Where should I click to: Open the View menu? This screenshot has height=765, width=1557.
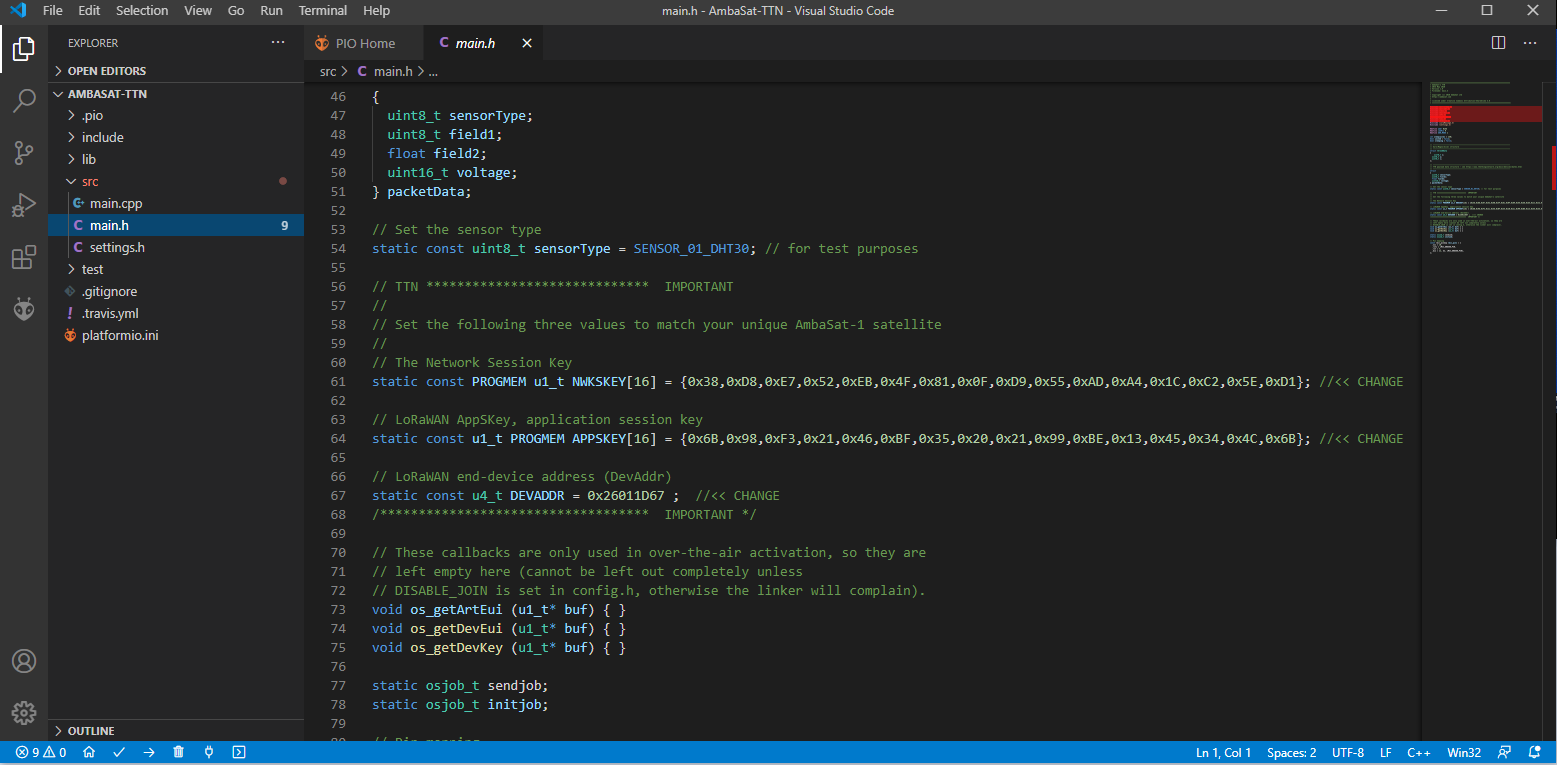click(198, 11)
